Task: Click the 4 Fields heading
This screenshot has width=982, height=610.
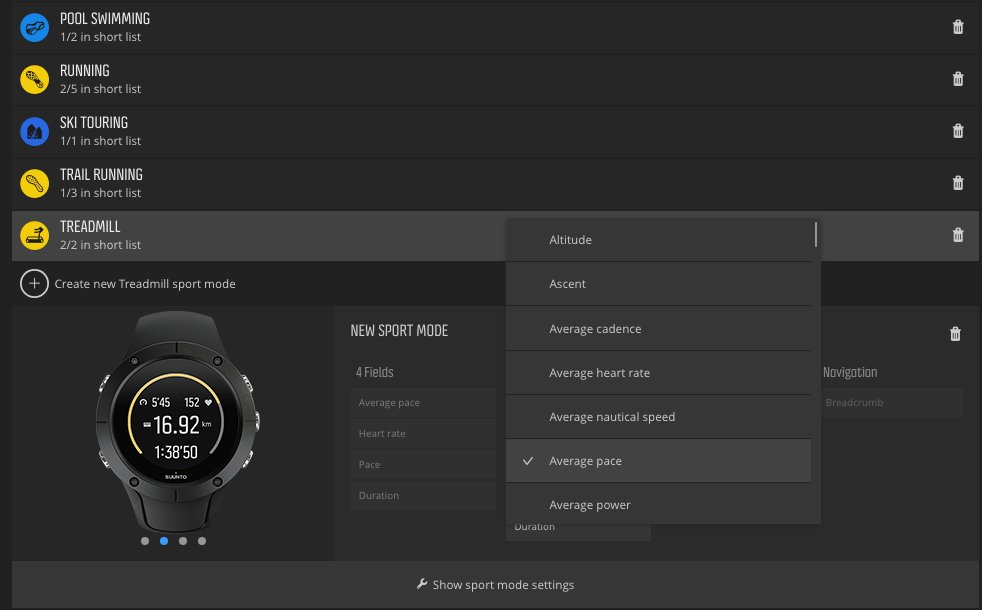Action: click(375, 372)
